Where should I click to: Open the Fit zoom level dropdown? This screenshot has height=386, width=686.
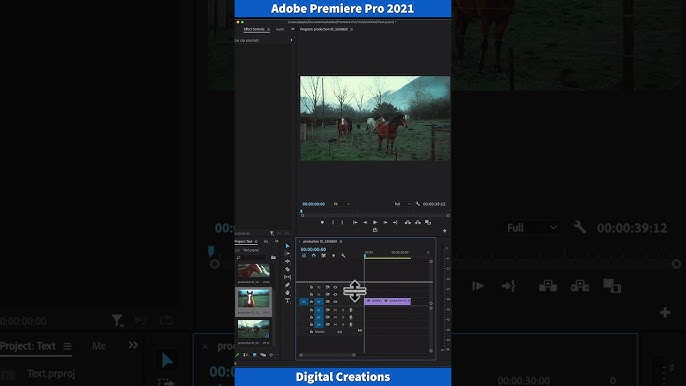click(342, 204)
